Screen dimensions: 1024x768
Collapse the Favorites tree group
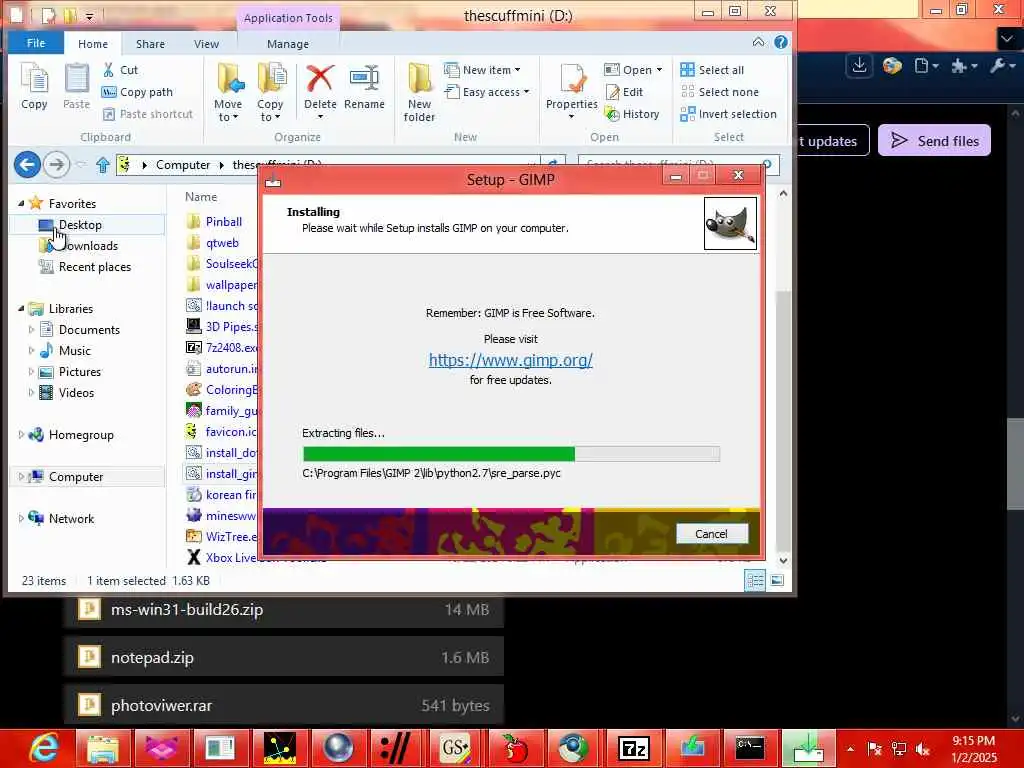(x=21, y=203)
